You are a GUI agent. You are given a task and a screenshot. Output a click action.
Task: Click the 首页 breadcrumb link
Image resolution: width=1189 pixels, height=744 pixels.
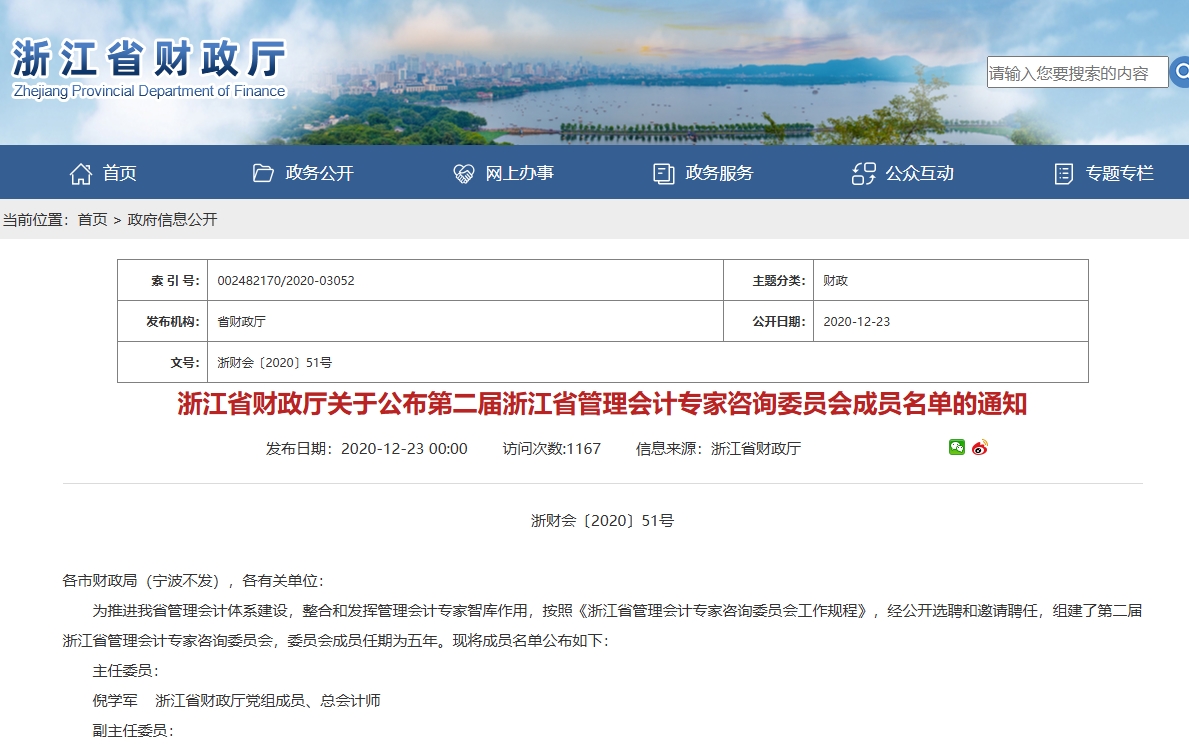(93, 220)
